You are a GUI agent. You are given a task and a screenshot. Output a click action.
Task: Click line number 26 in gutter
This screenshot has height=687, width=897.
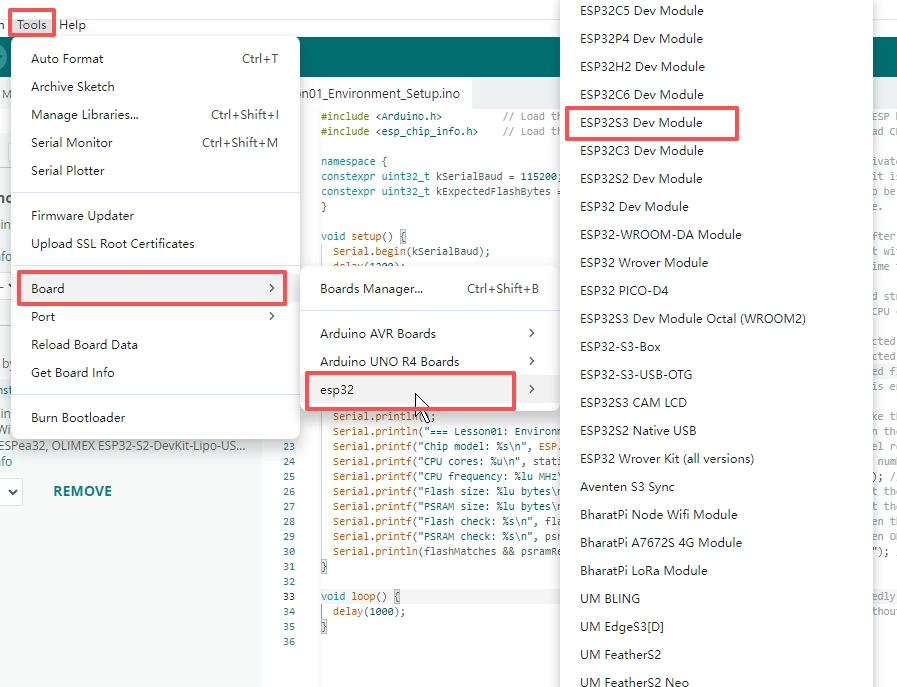pos(289,491)
